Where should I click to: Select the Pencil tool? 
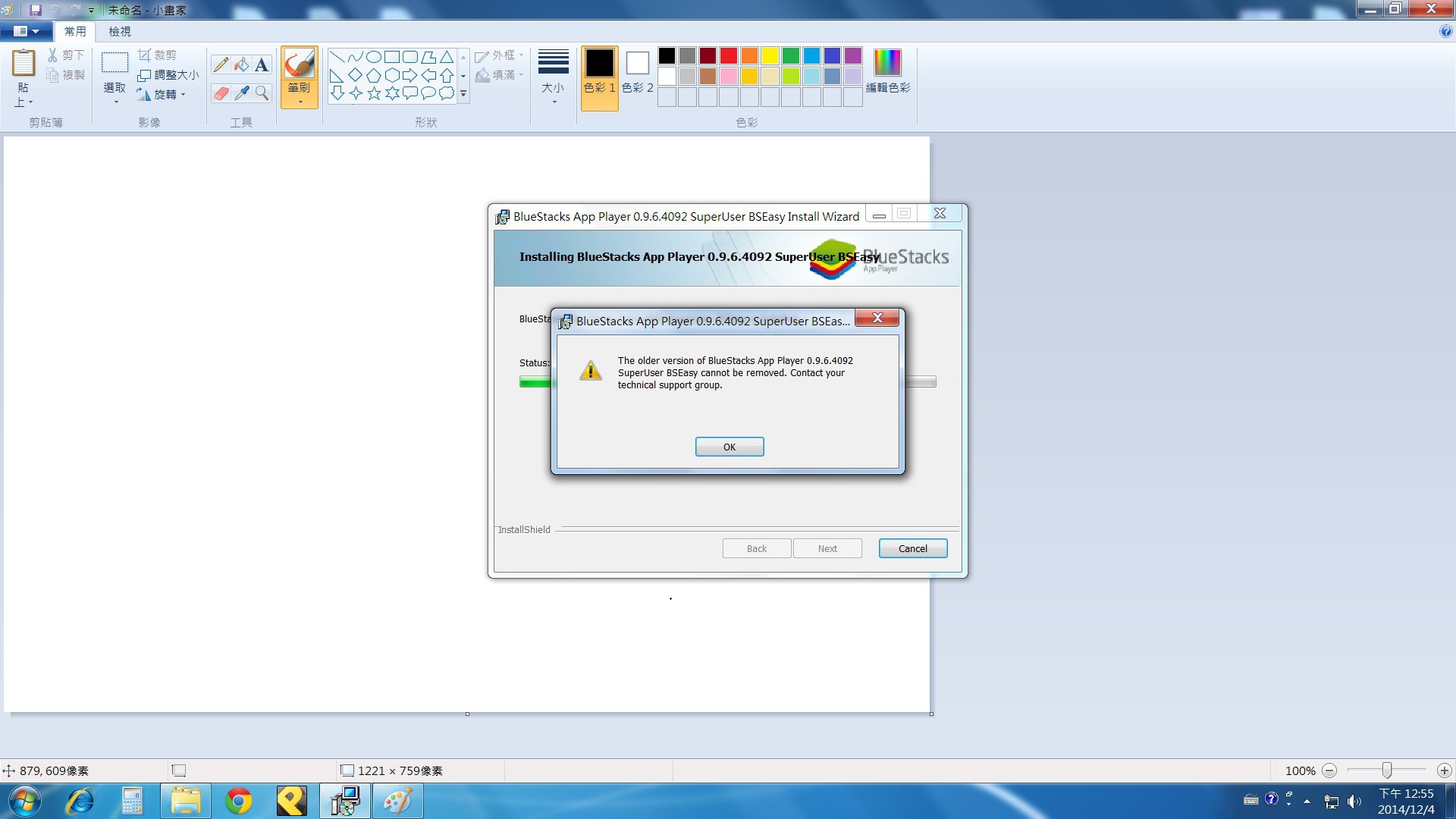tap(221, 64)
